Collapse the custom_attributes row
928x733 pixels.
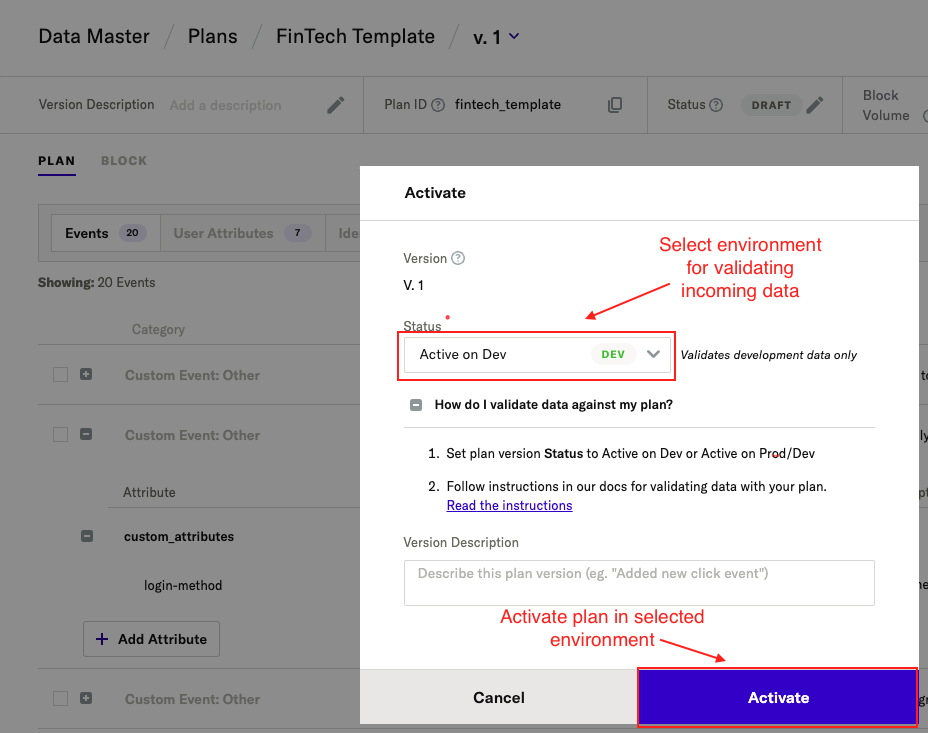[x=87, y=536]
